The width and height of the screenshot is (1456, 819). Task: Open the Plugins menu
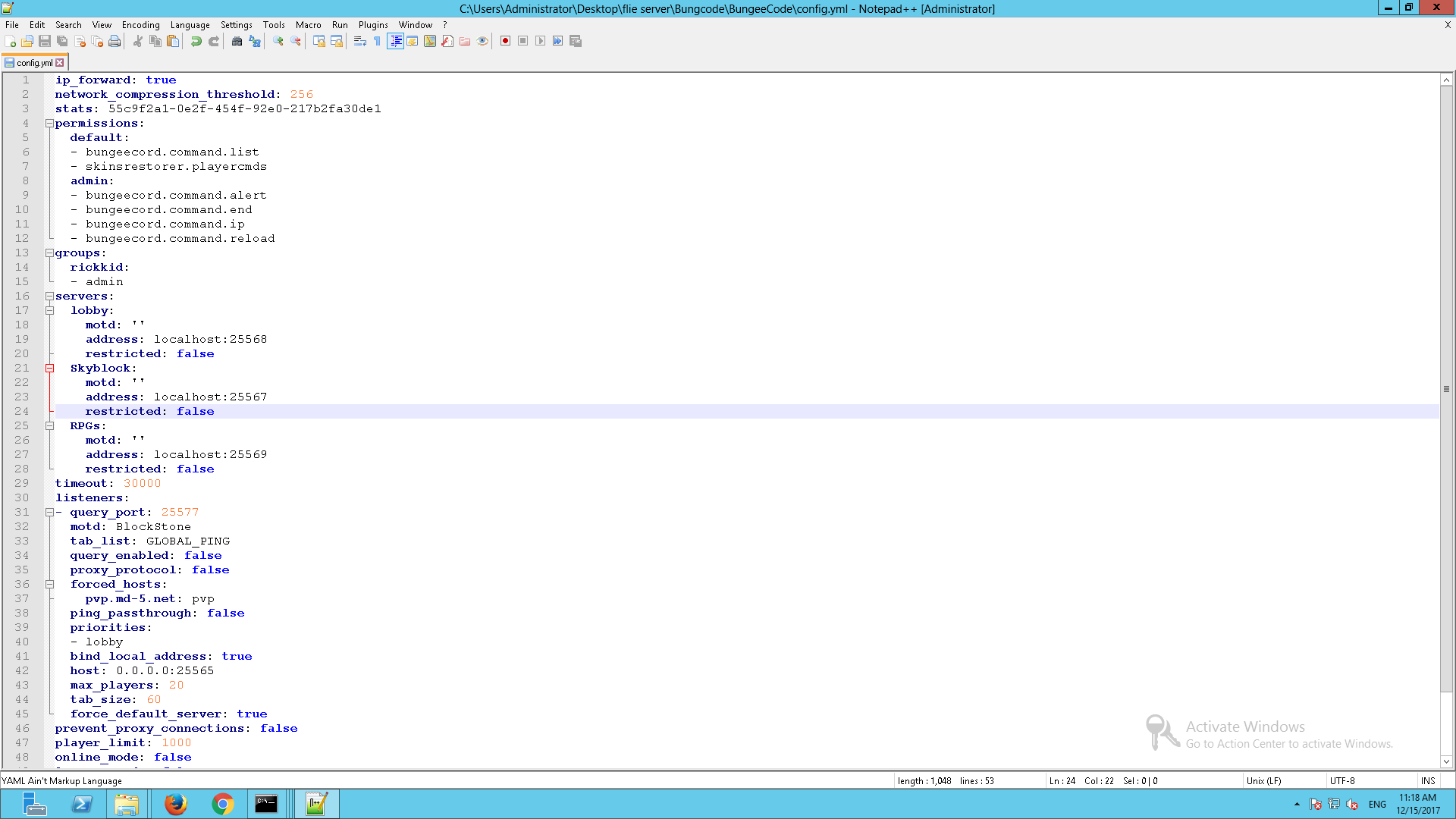373,25
